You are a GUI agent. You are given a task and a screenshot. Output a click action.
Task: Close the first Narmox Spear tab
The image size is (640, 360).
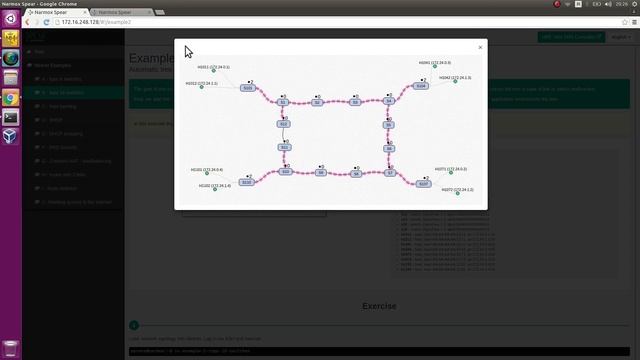point(85,12)
